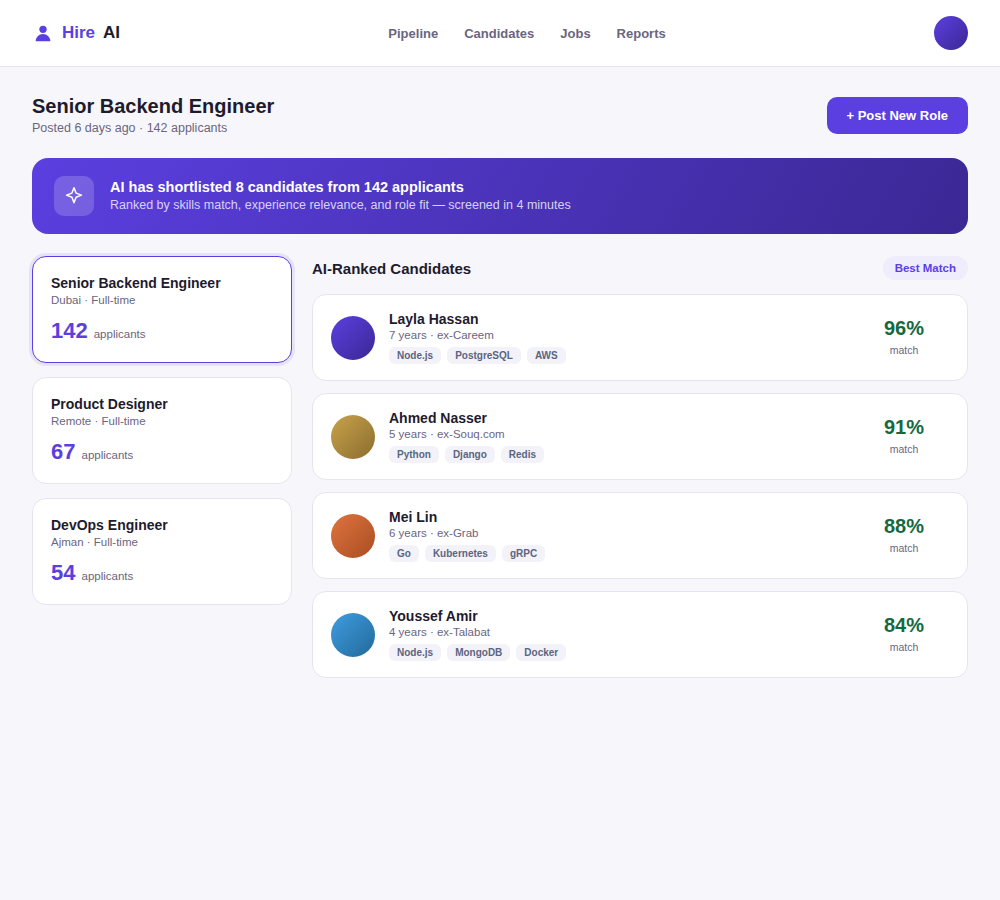Click the Redis skill tag

tap(522, 454)
